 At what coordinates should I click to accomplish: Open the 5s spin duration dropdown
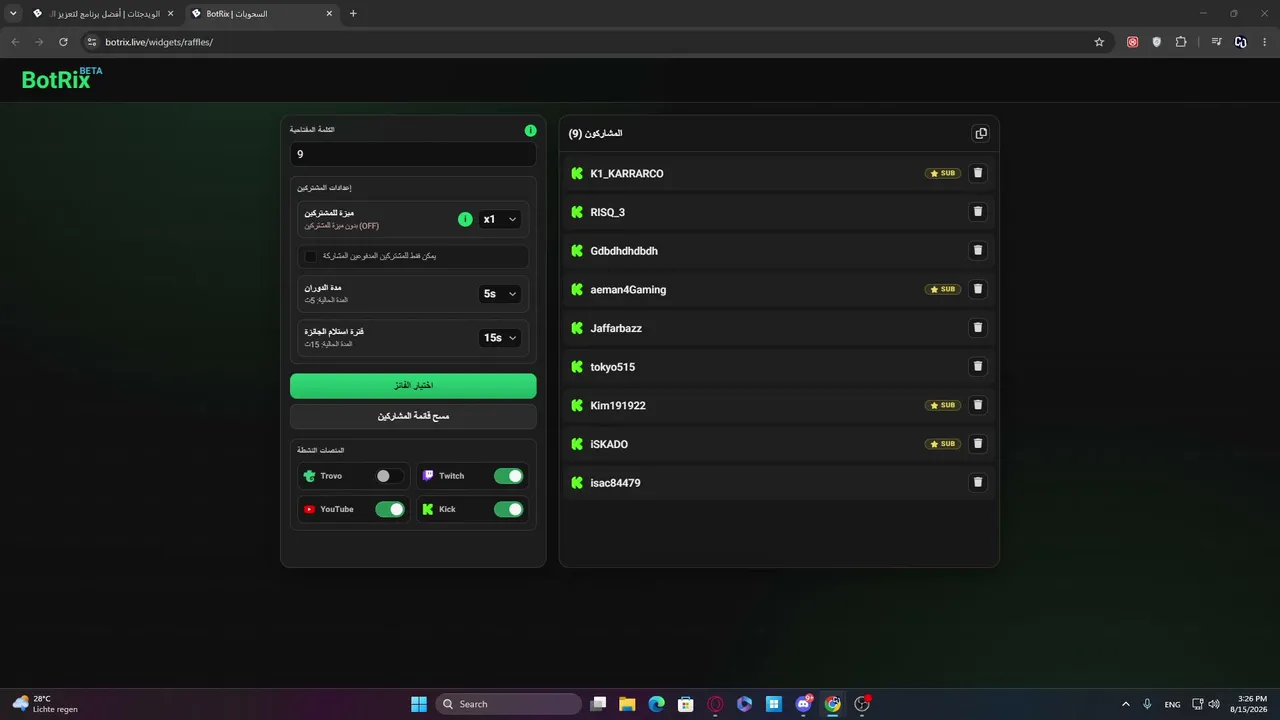point(500,294)
